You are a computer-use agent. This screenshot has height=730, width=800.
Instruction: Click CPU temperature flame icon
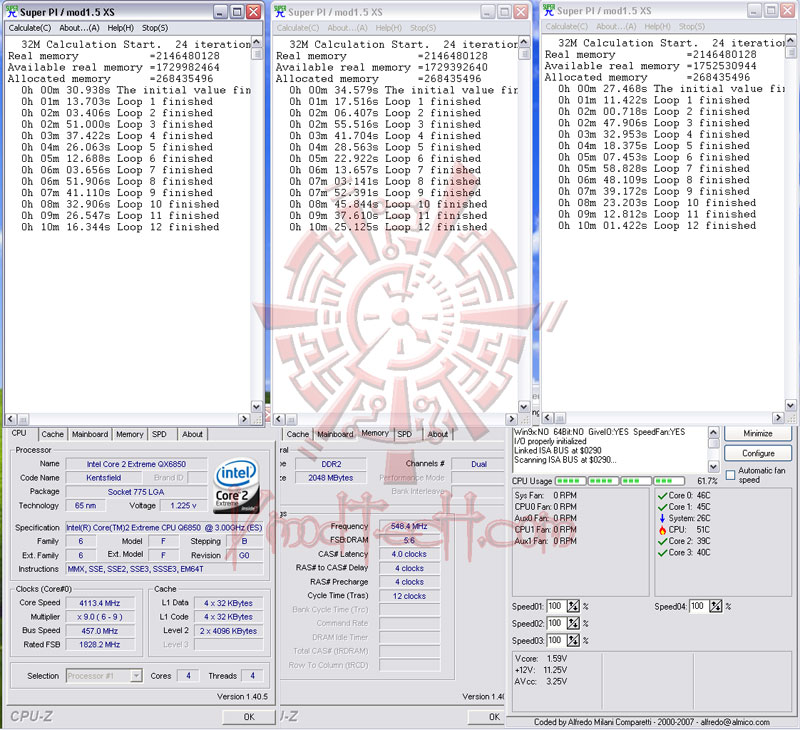pyautogui.click(x=662, y=530)
